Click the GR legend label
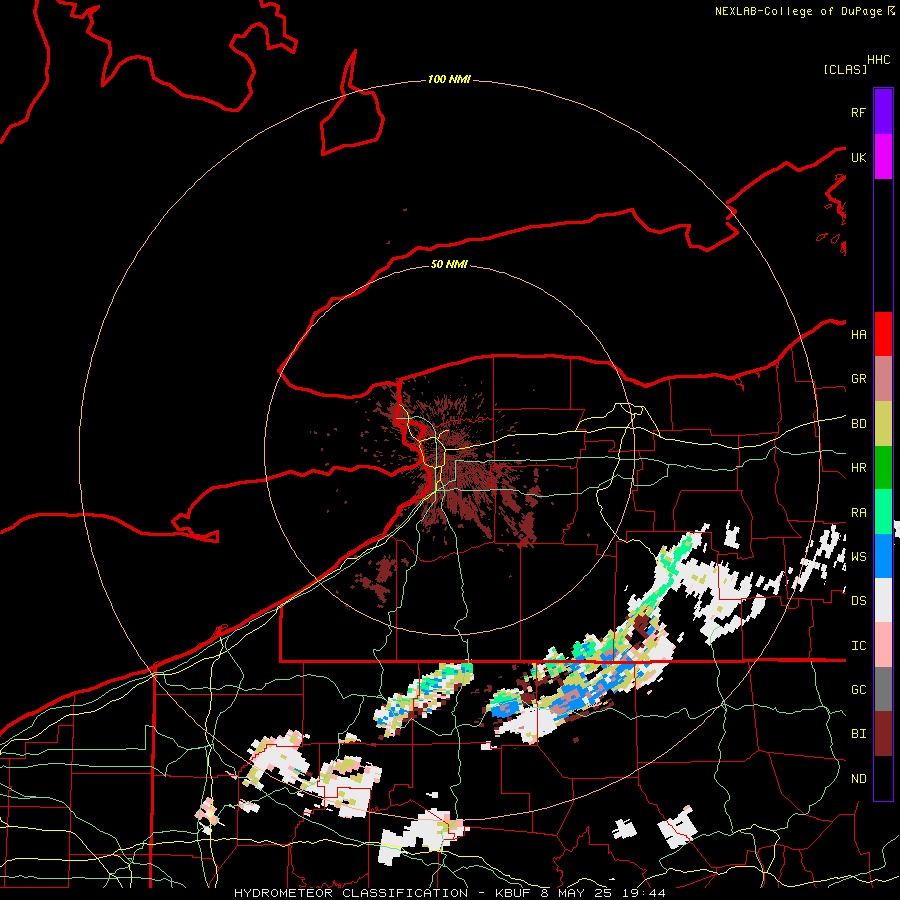The width and height of the screenshot is (900, 900). tap(858, 379)
